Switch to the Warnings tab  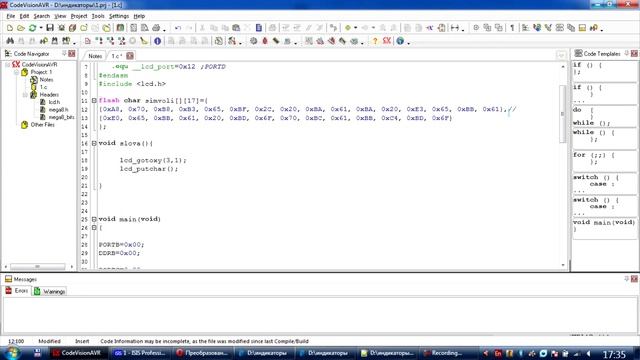(49, 291)
